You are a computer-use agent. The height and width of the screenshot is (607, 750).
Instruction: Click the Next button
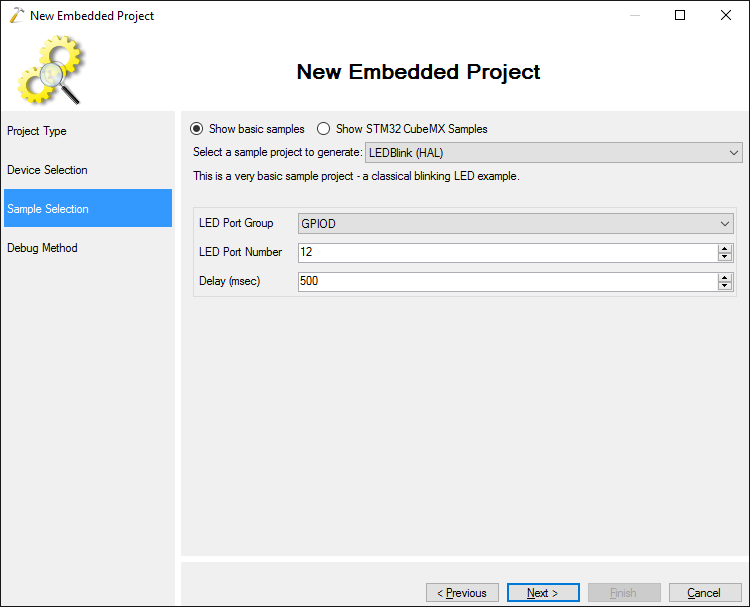coord(543,593)
